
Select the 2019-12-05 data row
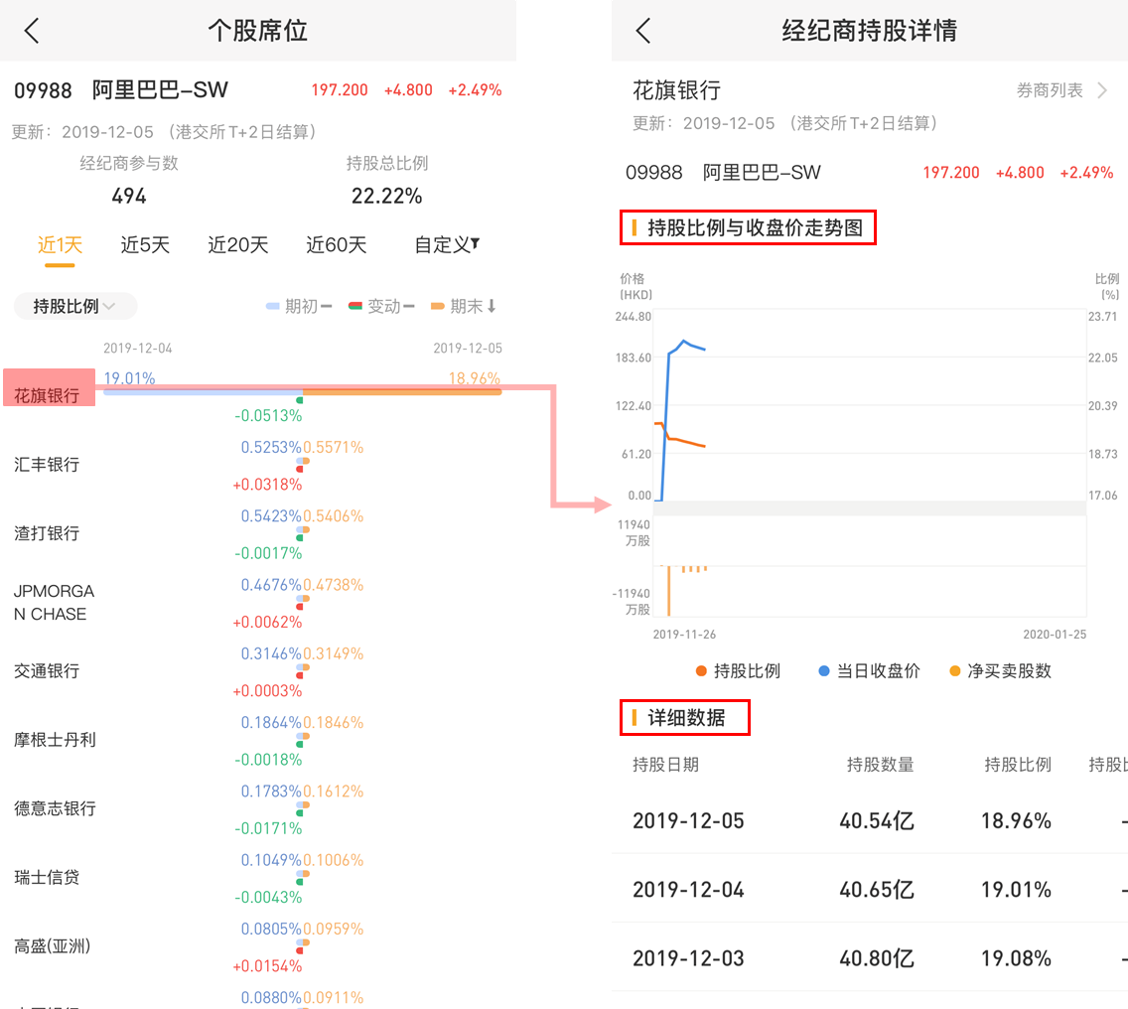click(870, 821)
